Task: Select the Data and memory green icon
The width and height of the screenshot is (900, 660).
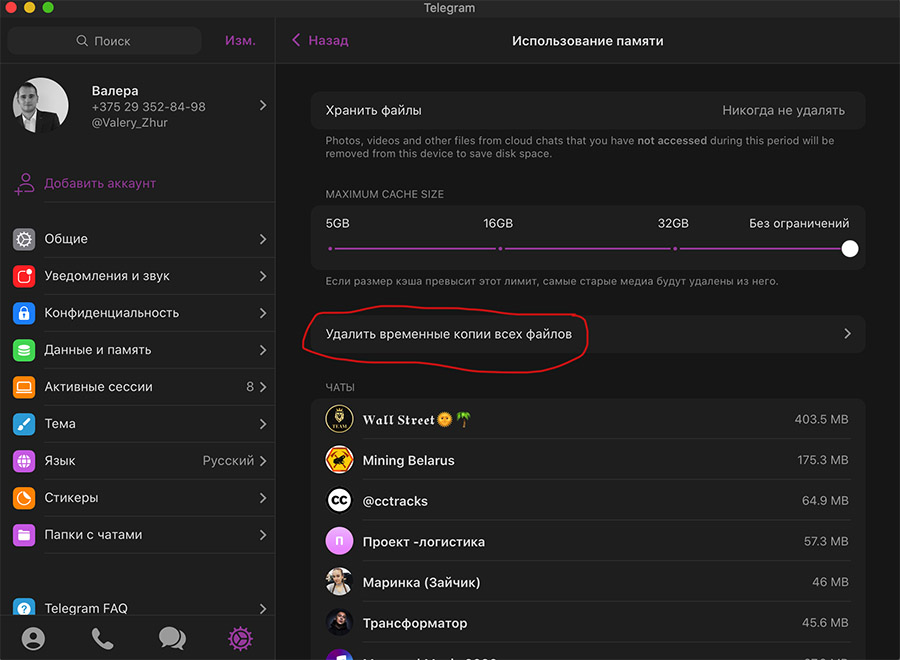Action: (x=24, y=350)
